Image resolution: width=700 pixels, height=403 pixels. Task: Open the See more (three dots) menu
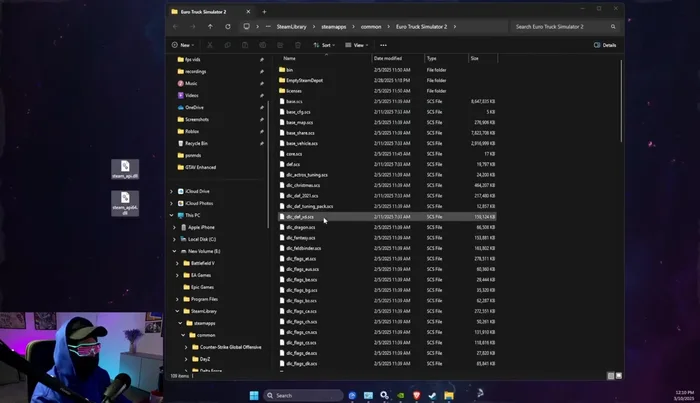(383, 45)
